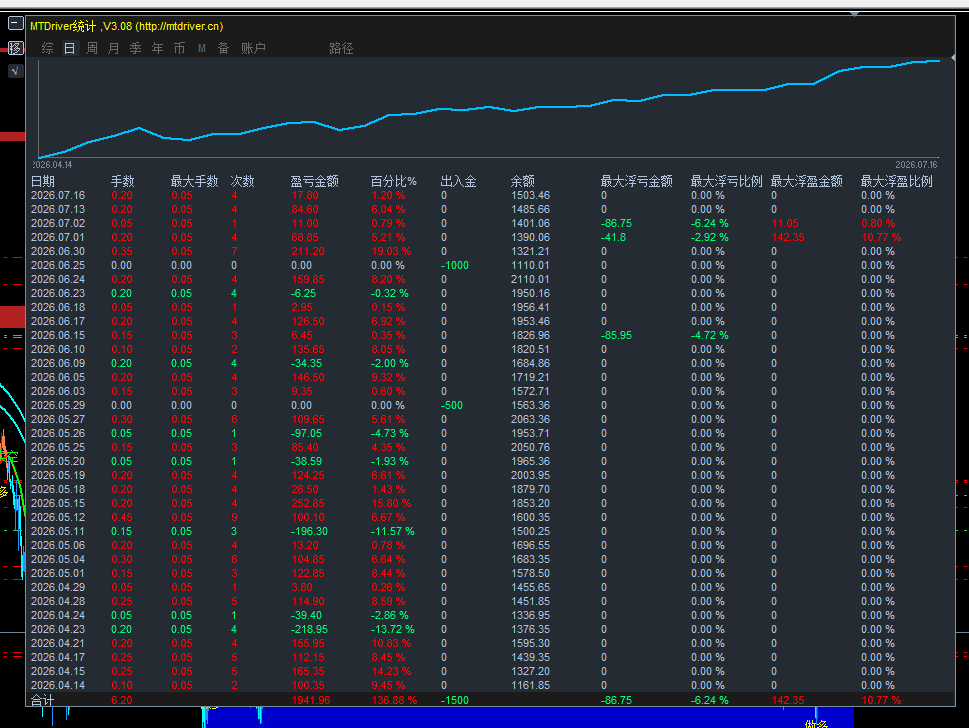Click withdrawal -500 on 2026.05.29
This screenshot has height=728, width=969.
(x=452, y=405)
